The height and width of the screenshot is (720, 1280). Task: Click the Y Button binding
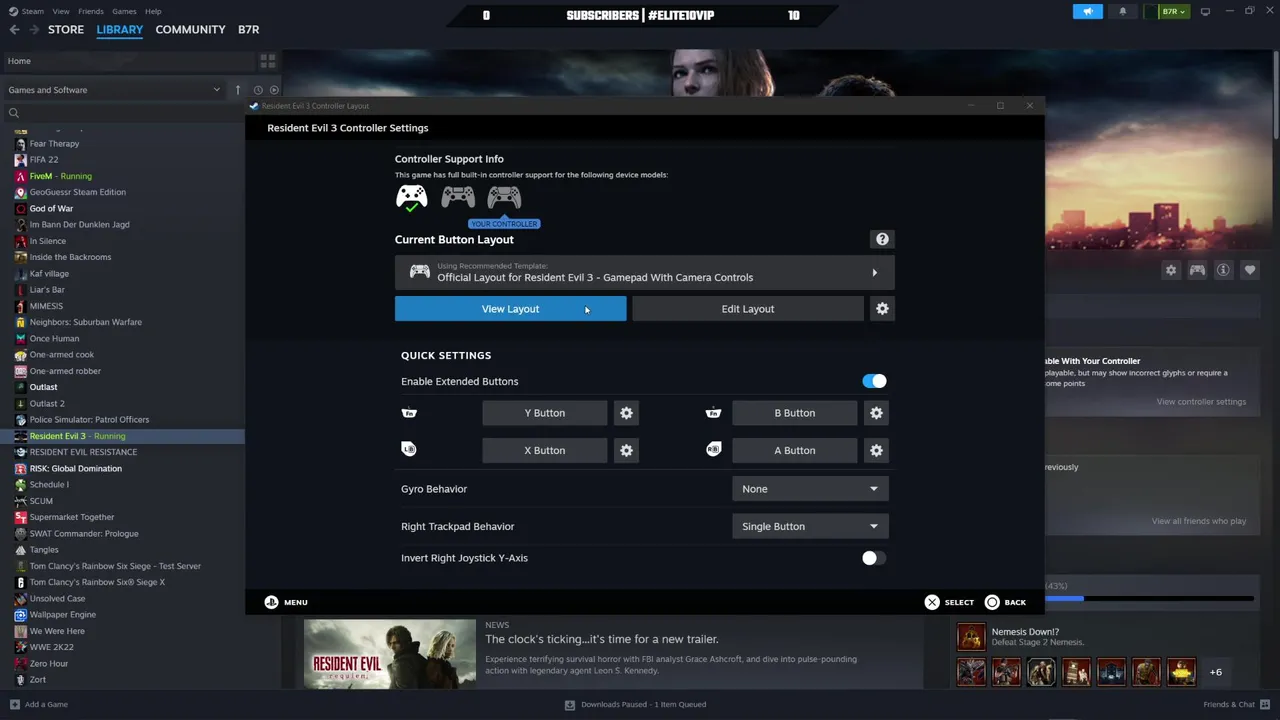pos(545,413)
